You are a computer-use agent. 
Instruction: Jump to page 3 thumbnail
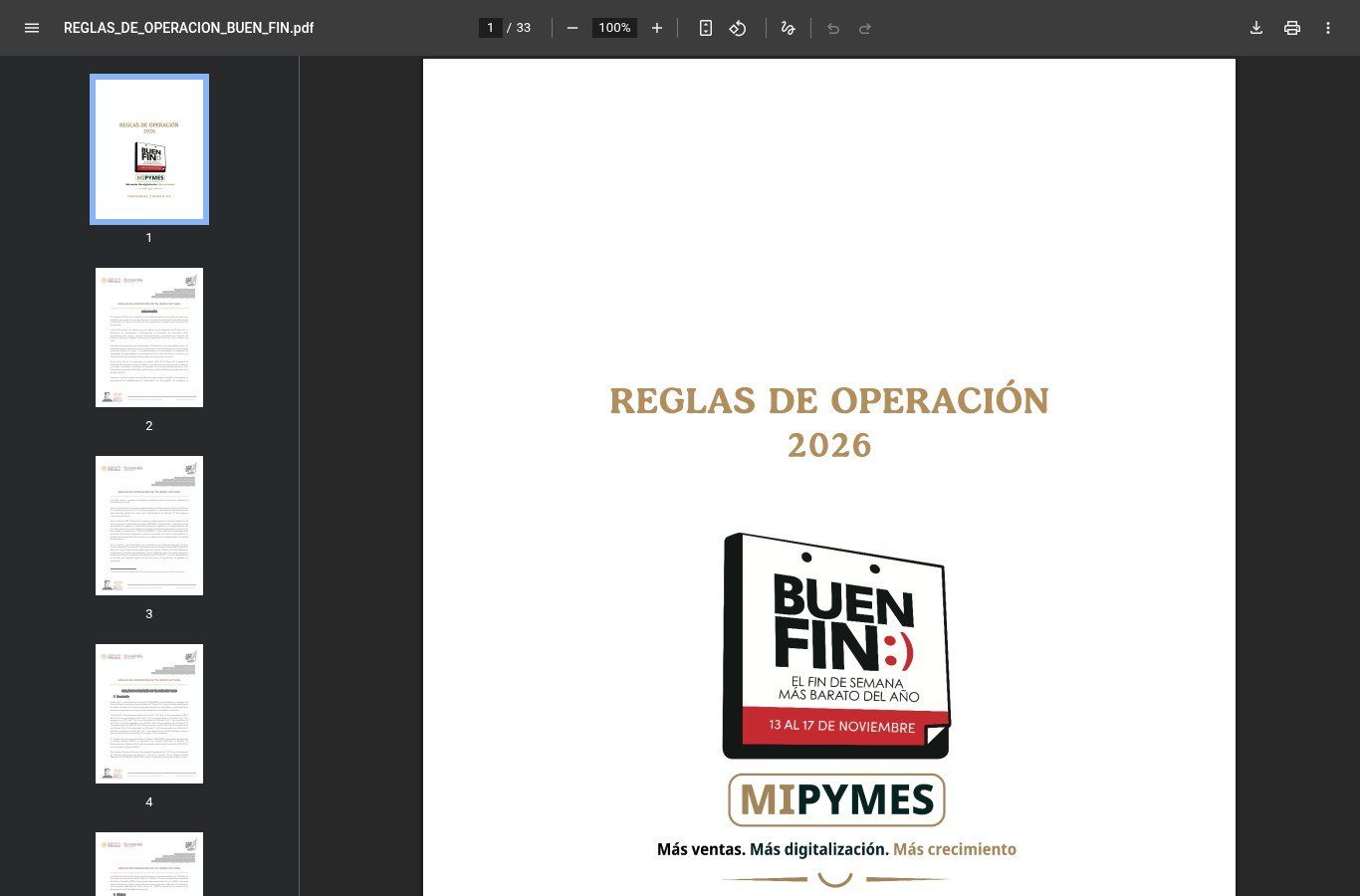[x=149, y=526]
